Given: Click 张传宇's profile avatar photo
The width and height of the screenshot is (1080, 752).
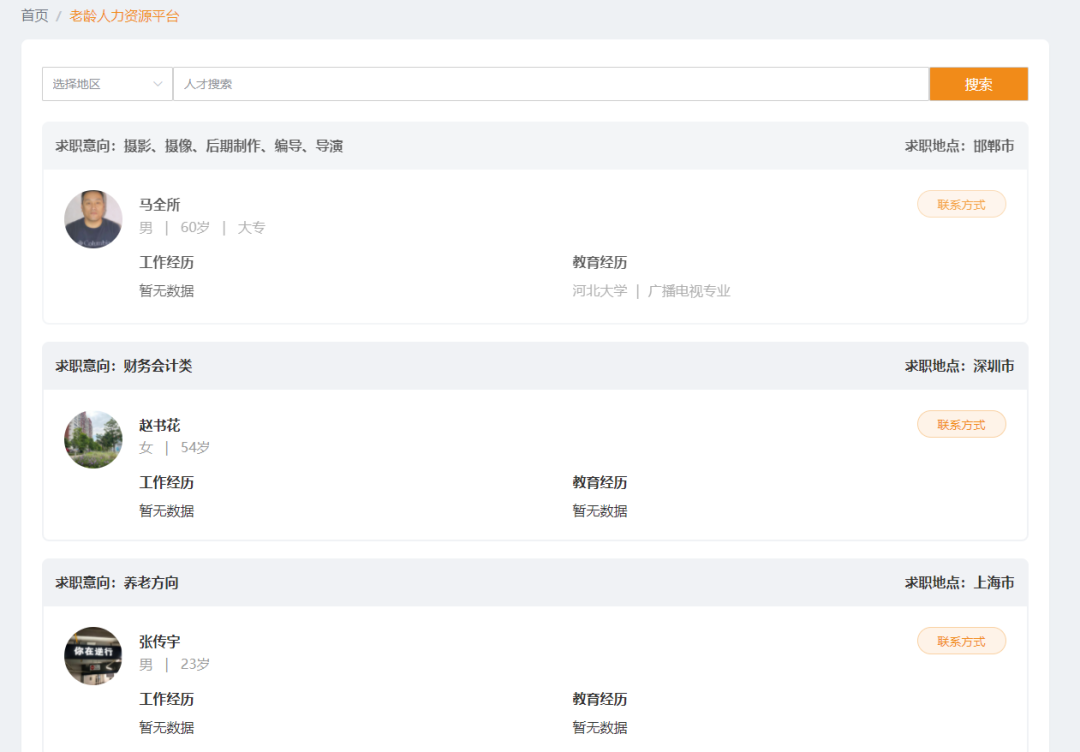Looking at the screenshot, I should click(x=93, y=656).
